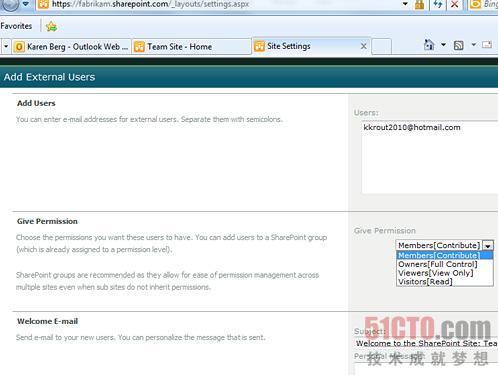Click the site icon beside the URL
Image resolution: width=498 pixels, height=375 pixels.
[43, 4]
